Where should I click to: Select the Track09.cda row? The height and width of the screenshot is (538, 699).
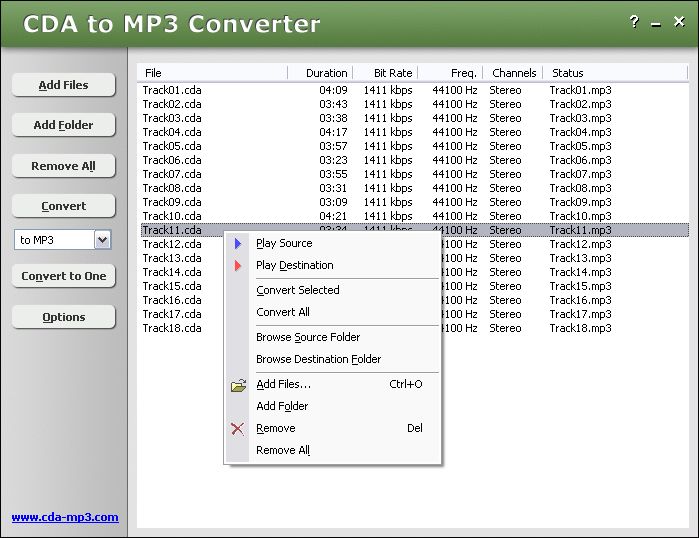[x=415, y=202]
